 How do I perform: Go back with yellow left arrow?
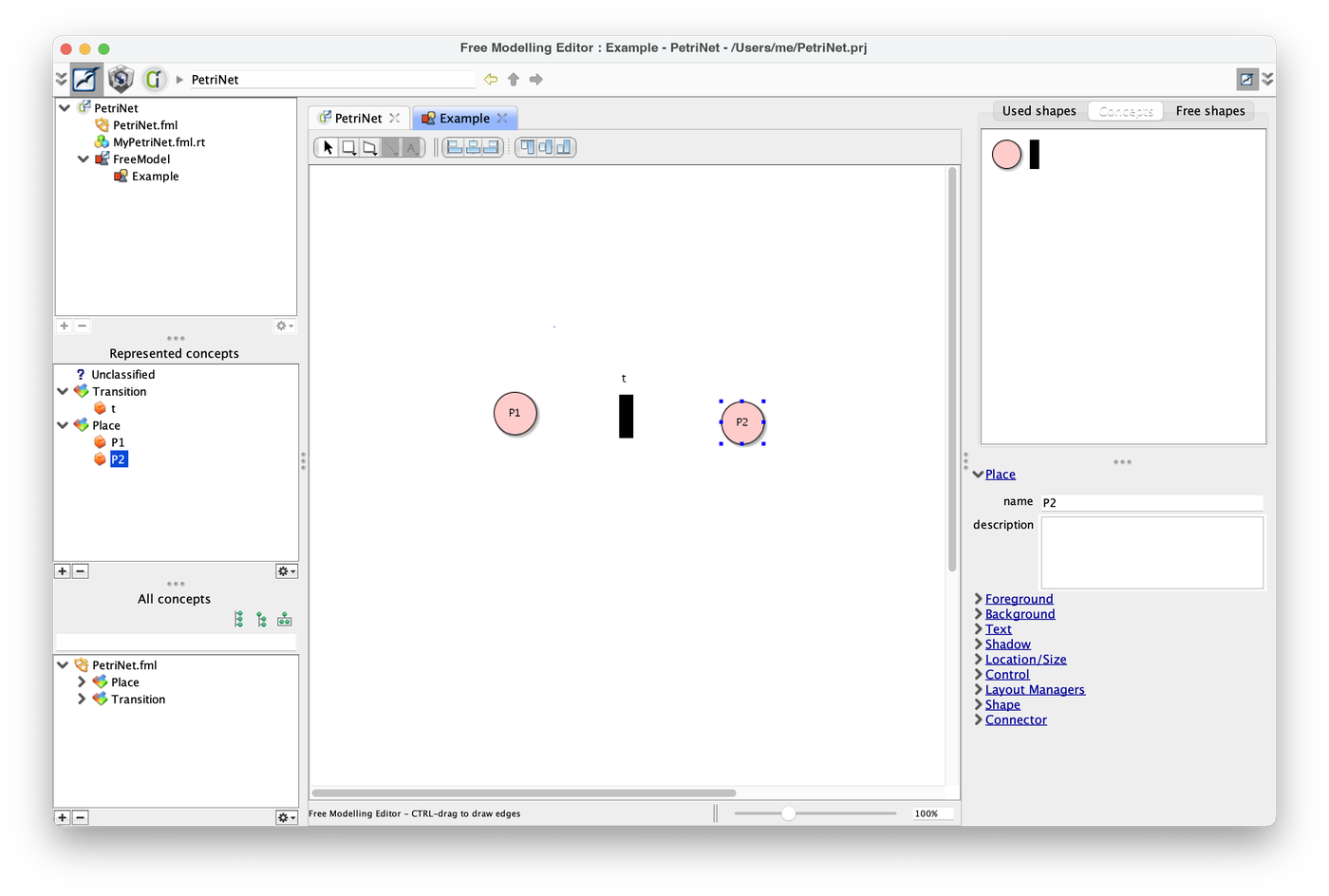pyautogui.click(x=491, y=80)
